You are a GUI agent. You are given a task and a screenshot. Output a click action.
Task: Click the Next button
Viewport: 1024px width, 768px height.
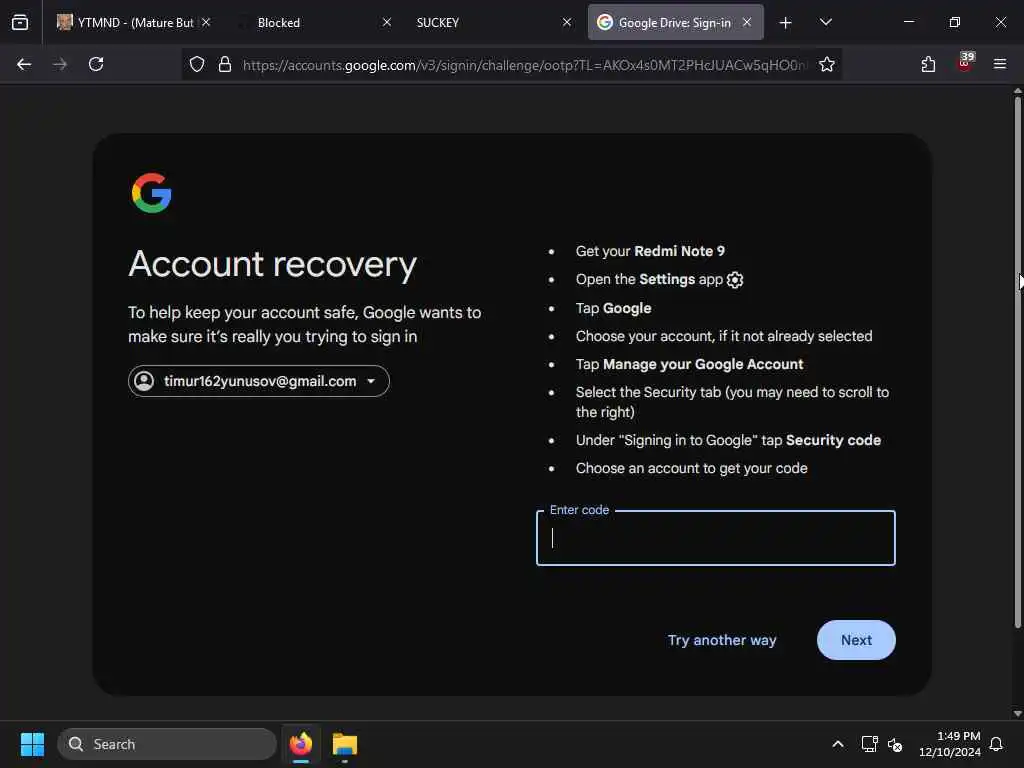click(x=856, y=640)
